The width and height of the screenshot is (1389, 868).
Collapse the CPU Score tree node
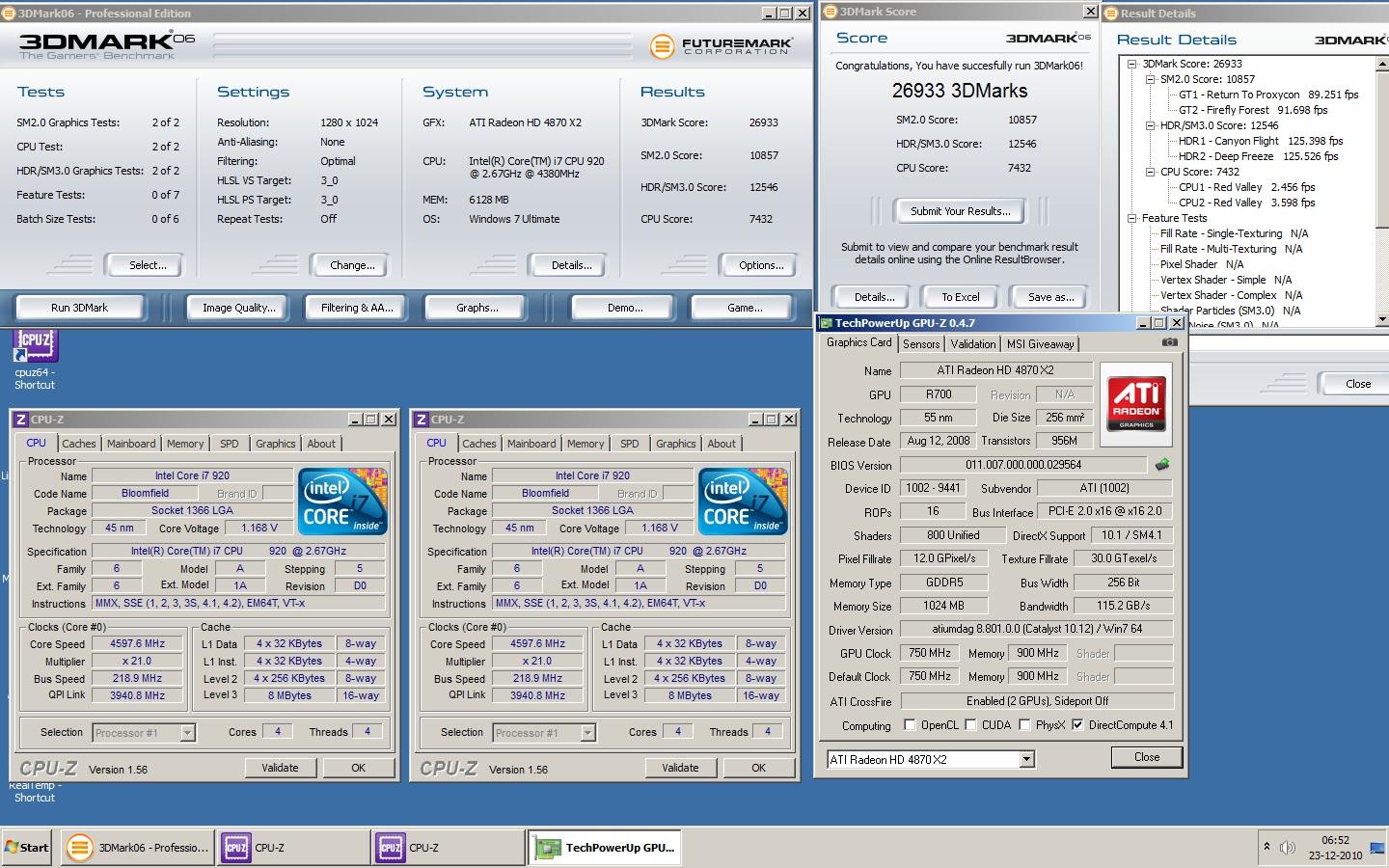click(1150, 172)
